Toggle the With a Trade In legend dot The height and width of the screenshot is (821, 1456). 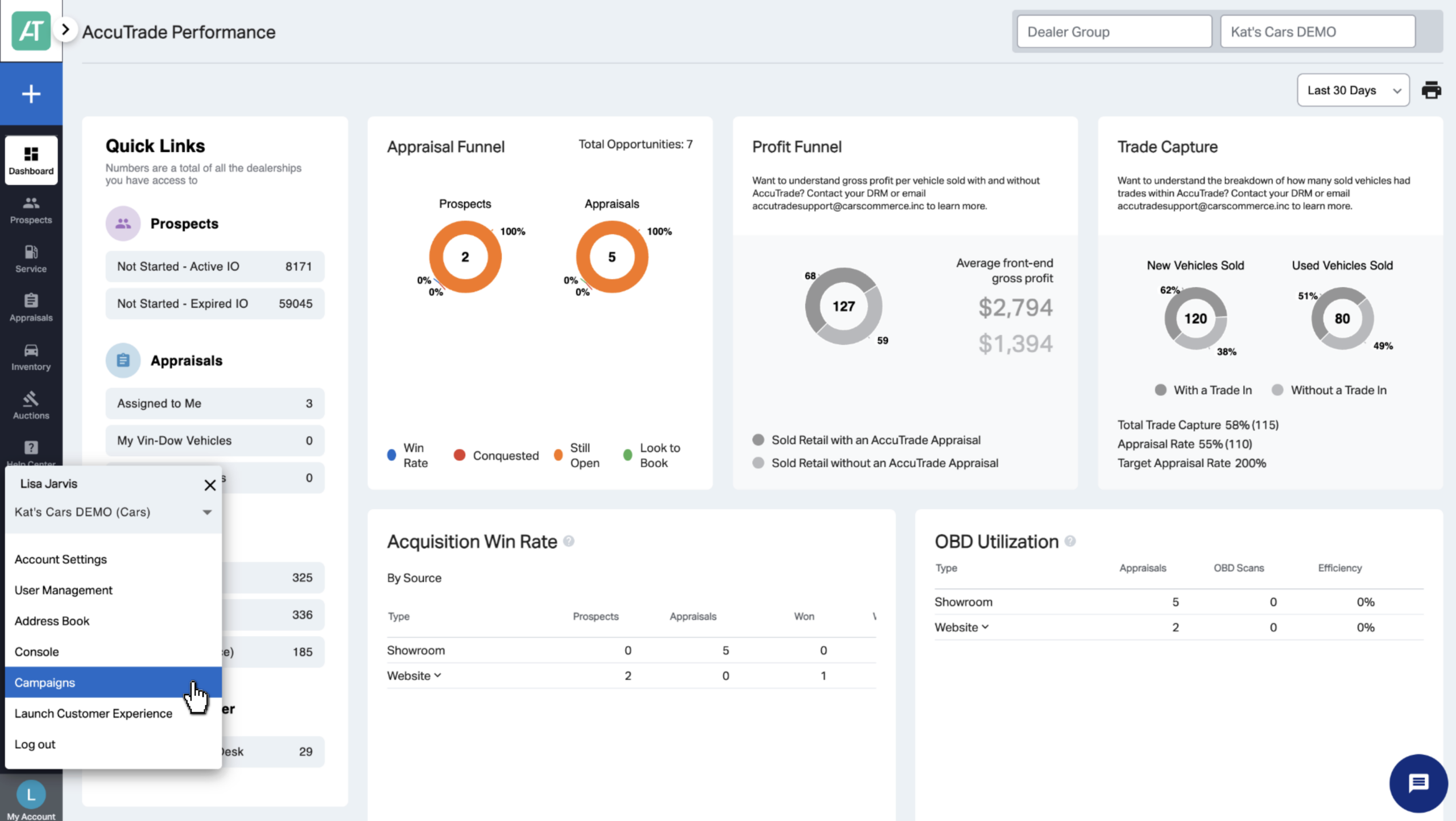(x=1160, y=390)
